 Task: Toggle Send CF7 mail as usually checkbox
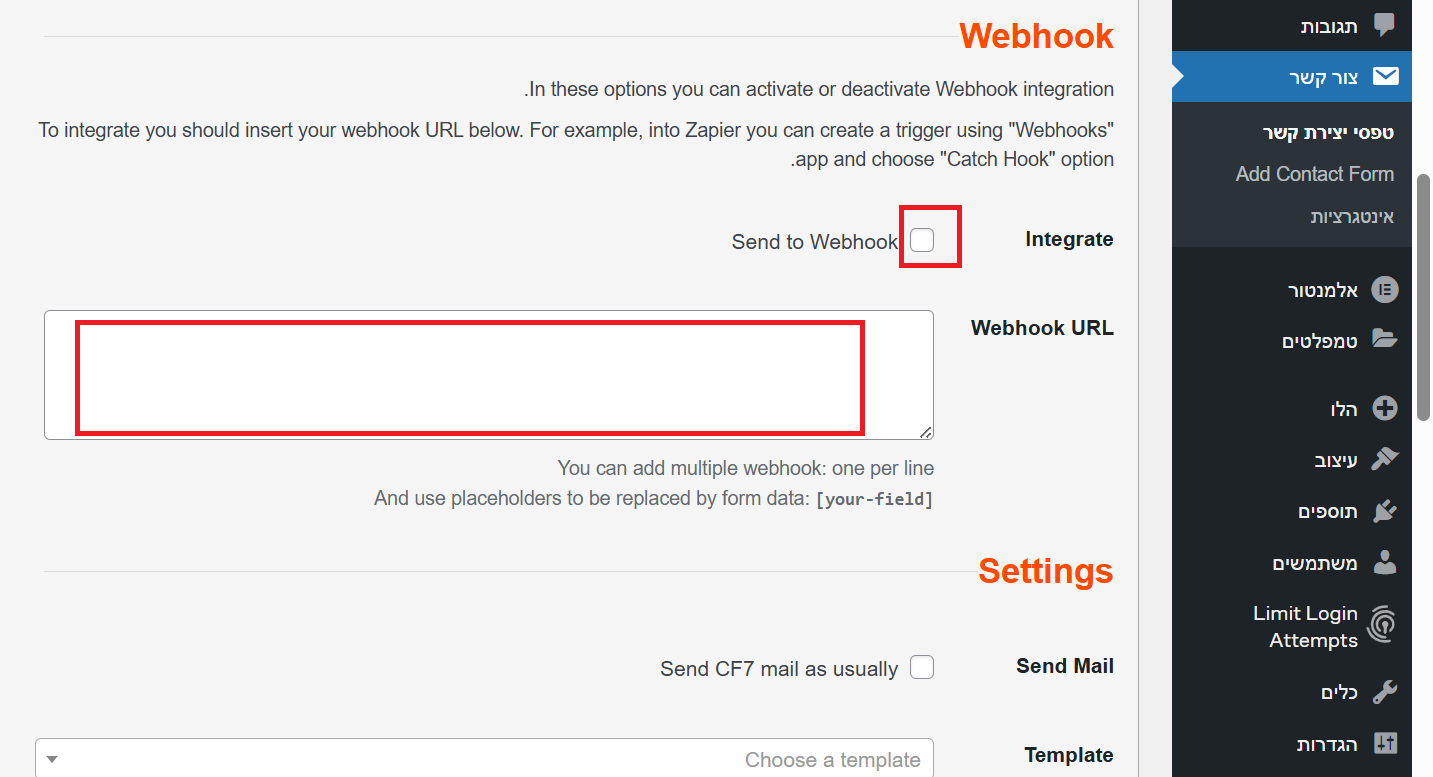[x=922, y=667]
